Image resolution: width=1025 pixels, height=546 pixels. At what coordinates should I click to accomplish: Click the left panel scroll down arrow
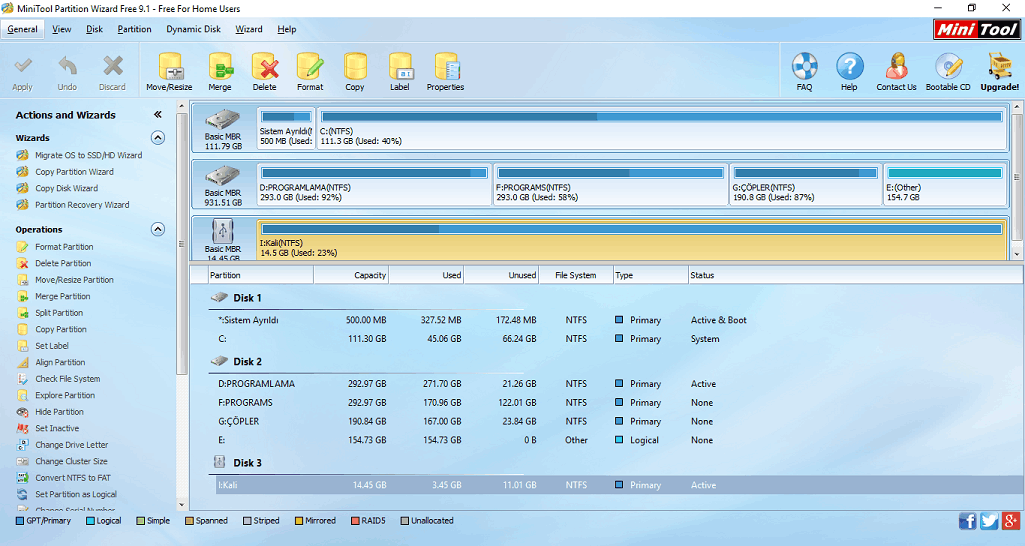tap(182, 505)
